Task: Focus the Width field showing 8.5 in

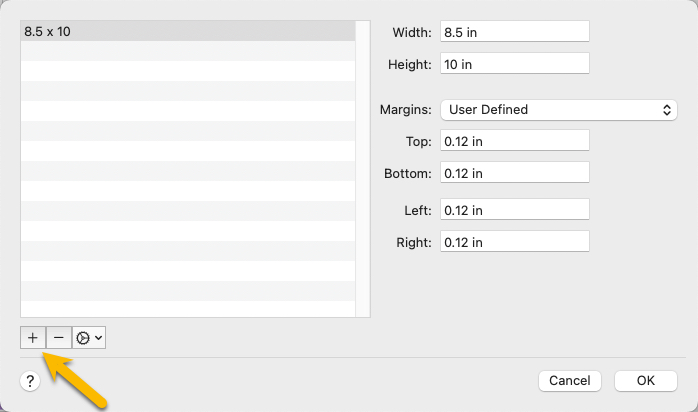Action: tap(514, 32)
